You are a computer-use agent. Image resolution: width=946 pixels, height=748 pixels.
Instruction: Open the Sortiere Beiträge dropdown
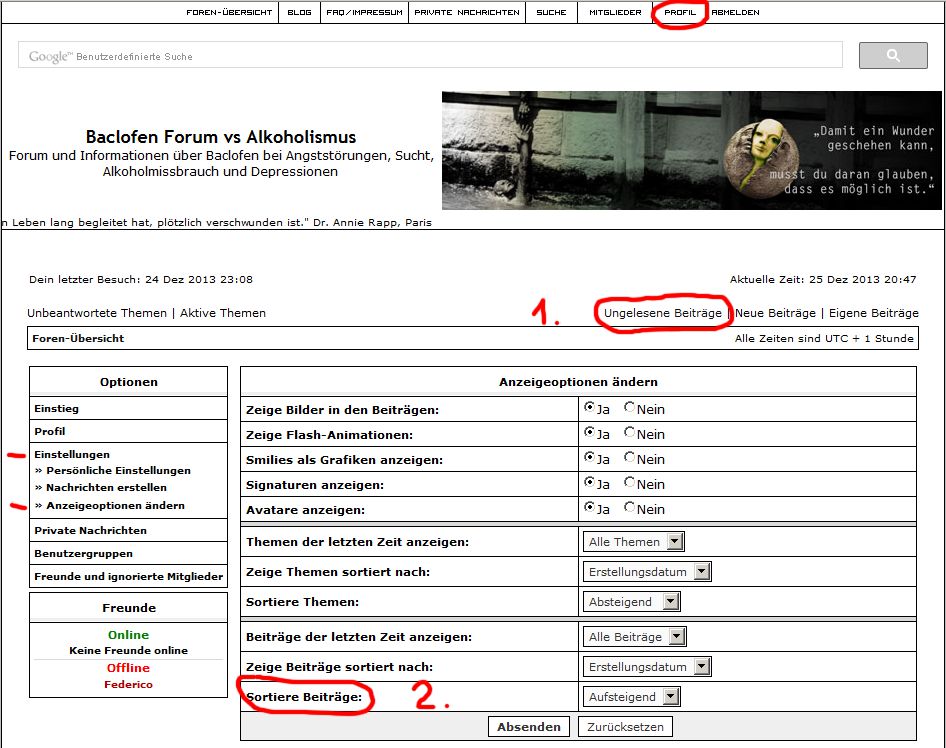point(632,696)
